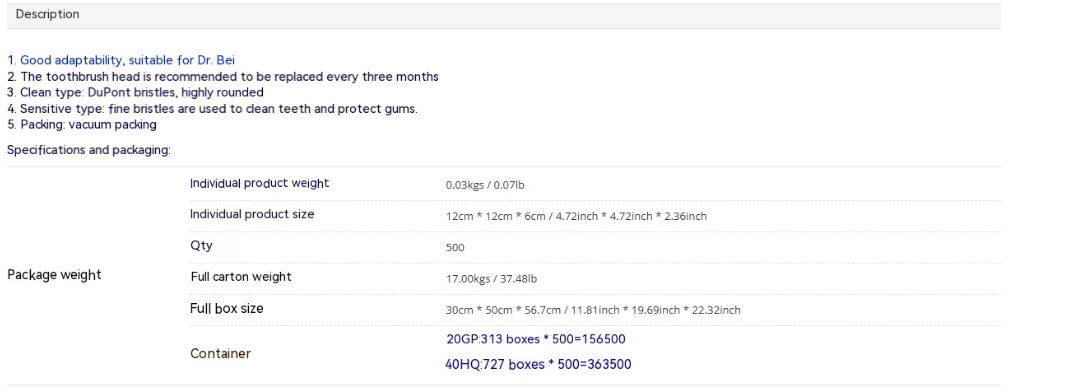Click the 'Sensitive type: fine bristles' line
Viewport: 1067px width, 388px height.
(212, 108)
